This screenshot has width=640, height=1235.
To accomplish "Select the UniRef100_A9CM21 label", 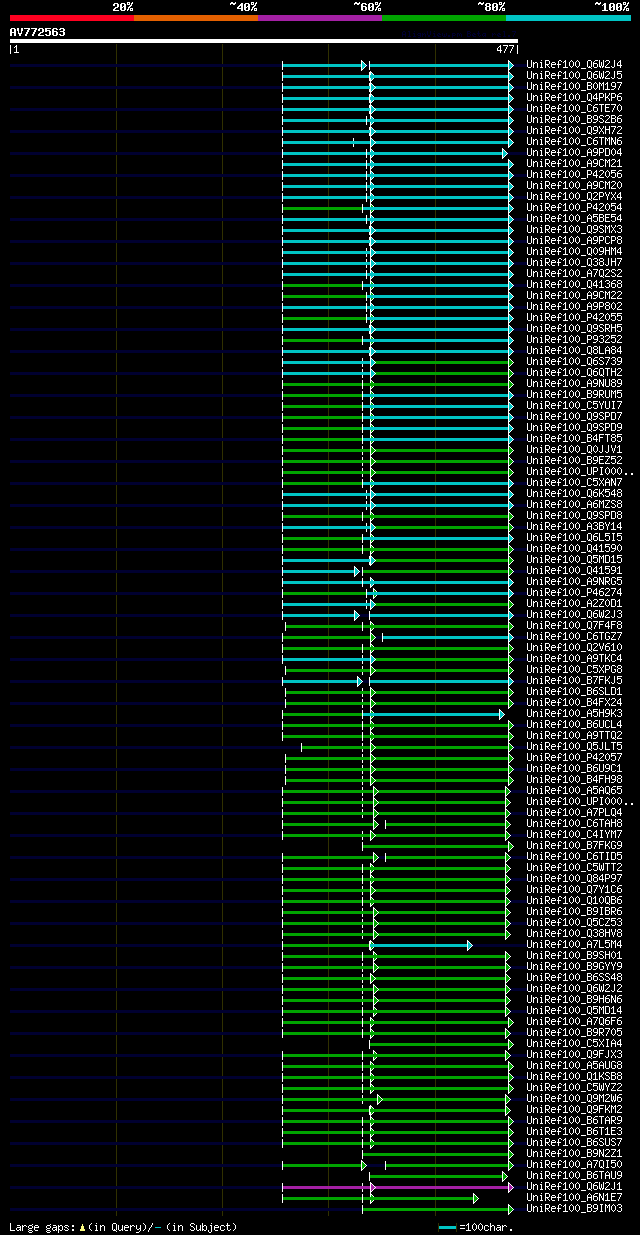I will (574, 164).
